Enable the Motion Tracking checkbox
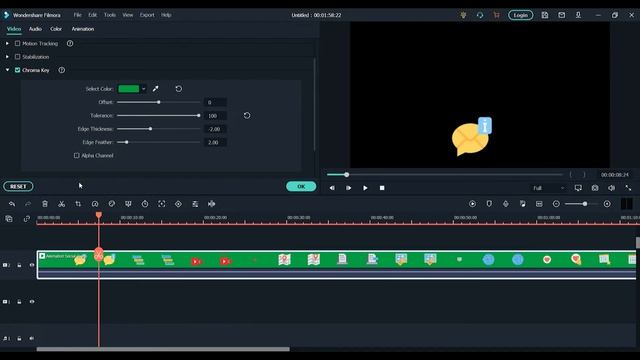640x360 pixels. pos(18,43)
